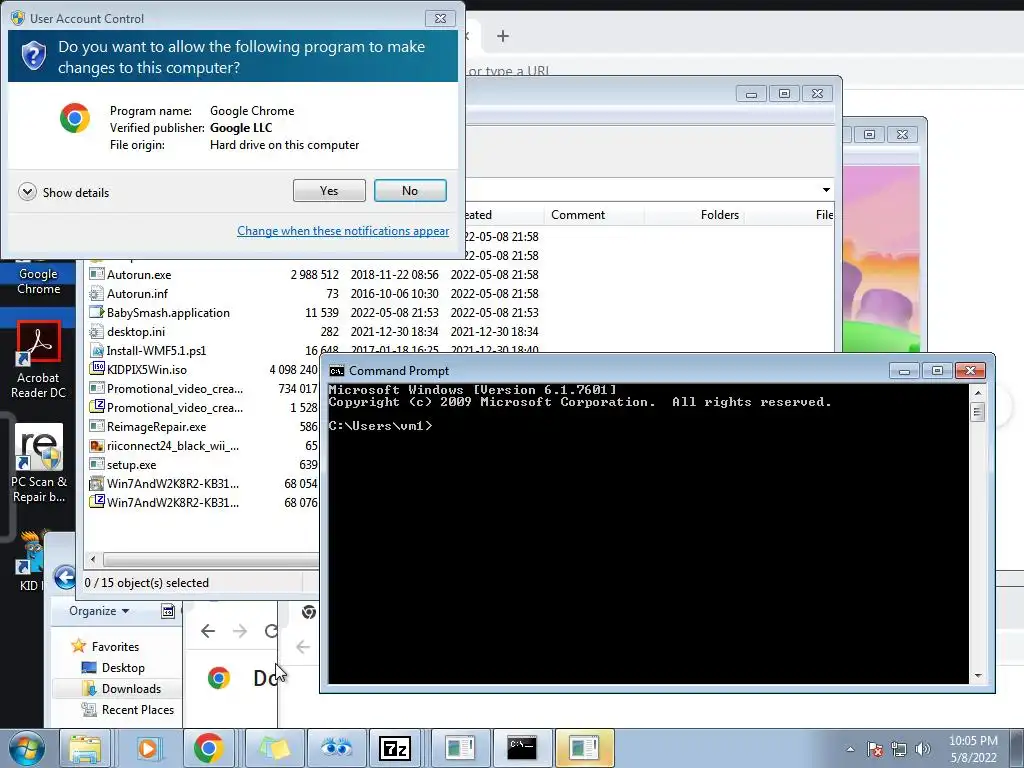Screen dimensions: 1024x768
Task: Click Explorer blue back button
Action: pos(65,577)
